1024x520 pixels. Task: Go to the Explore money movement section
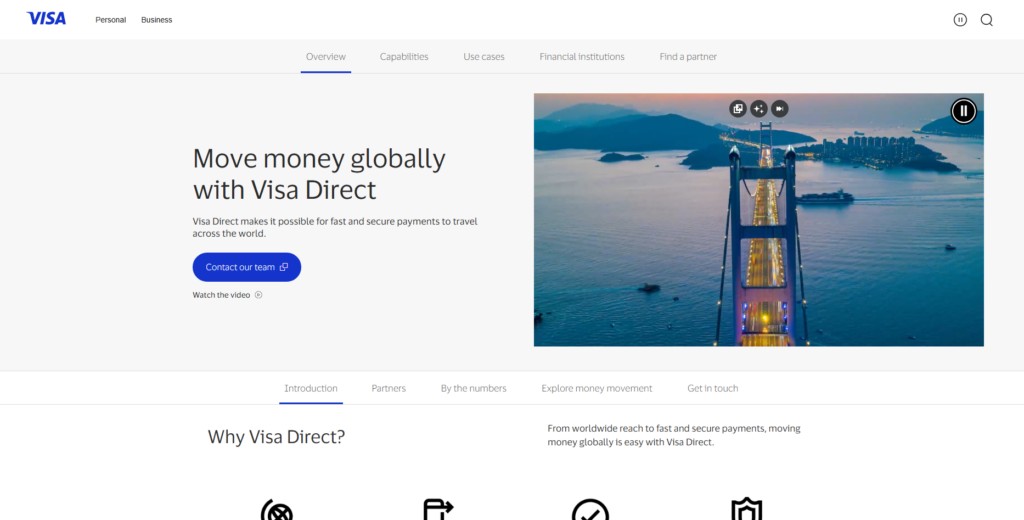597,388
